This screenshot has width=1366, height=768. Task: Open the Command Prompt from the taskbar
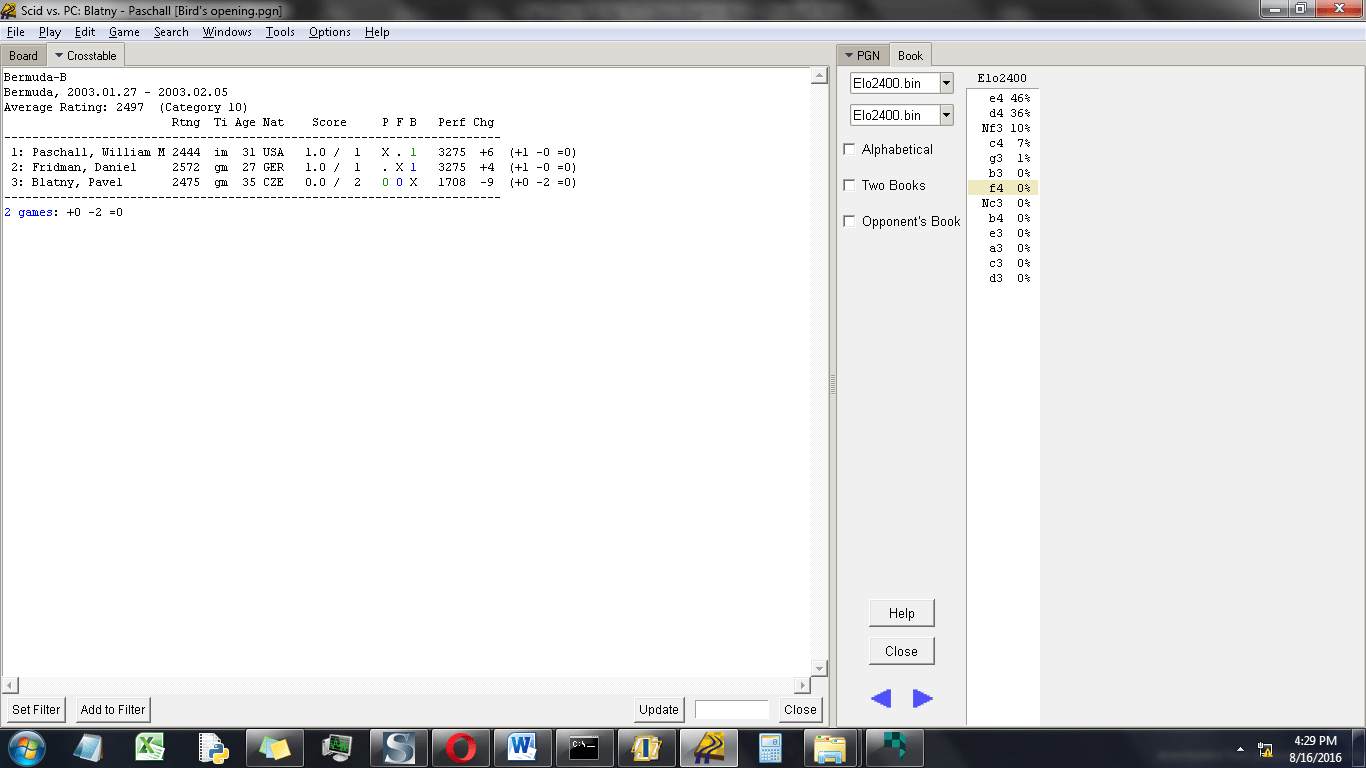[x=583, y=747]
